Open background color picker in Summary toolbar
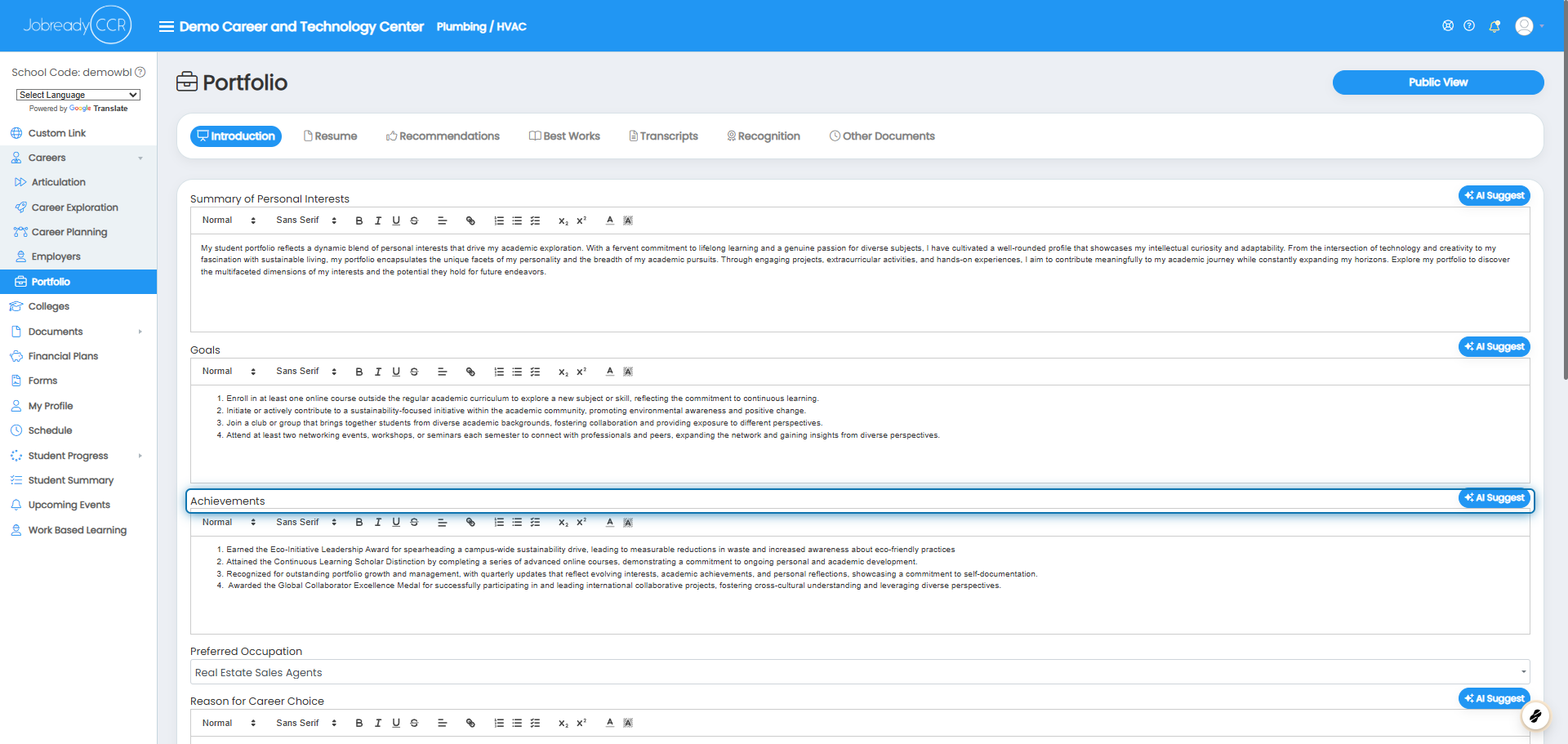 [x=628, y=221]
